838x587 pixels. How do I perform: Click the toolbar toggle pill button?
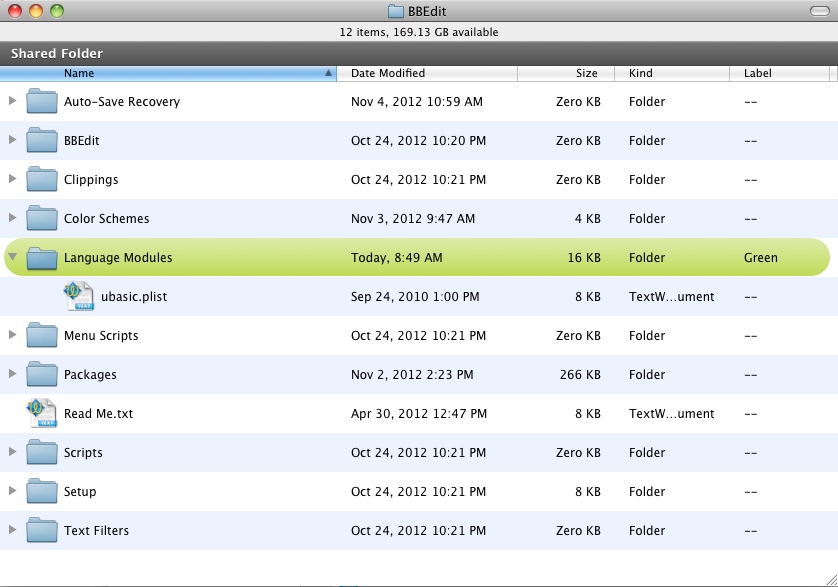pyautogui.click(x=819, y=11)
